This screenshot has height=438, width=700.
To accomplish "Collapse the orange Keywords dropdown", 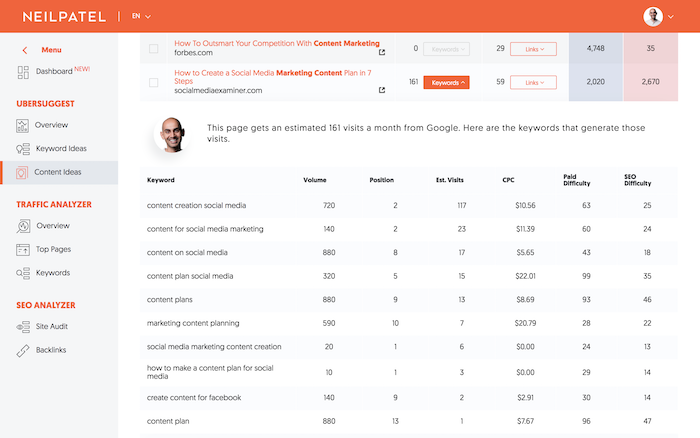I will coord(446,83).
